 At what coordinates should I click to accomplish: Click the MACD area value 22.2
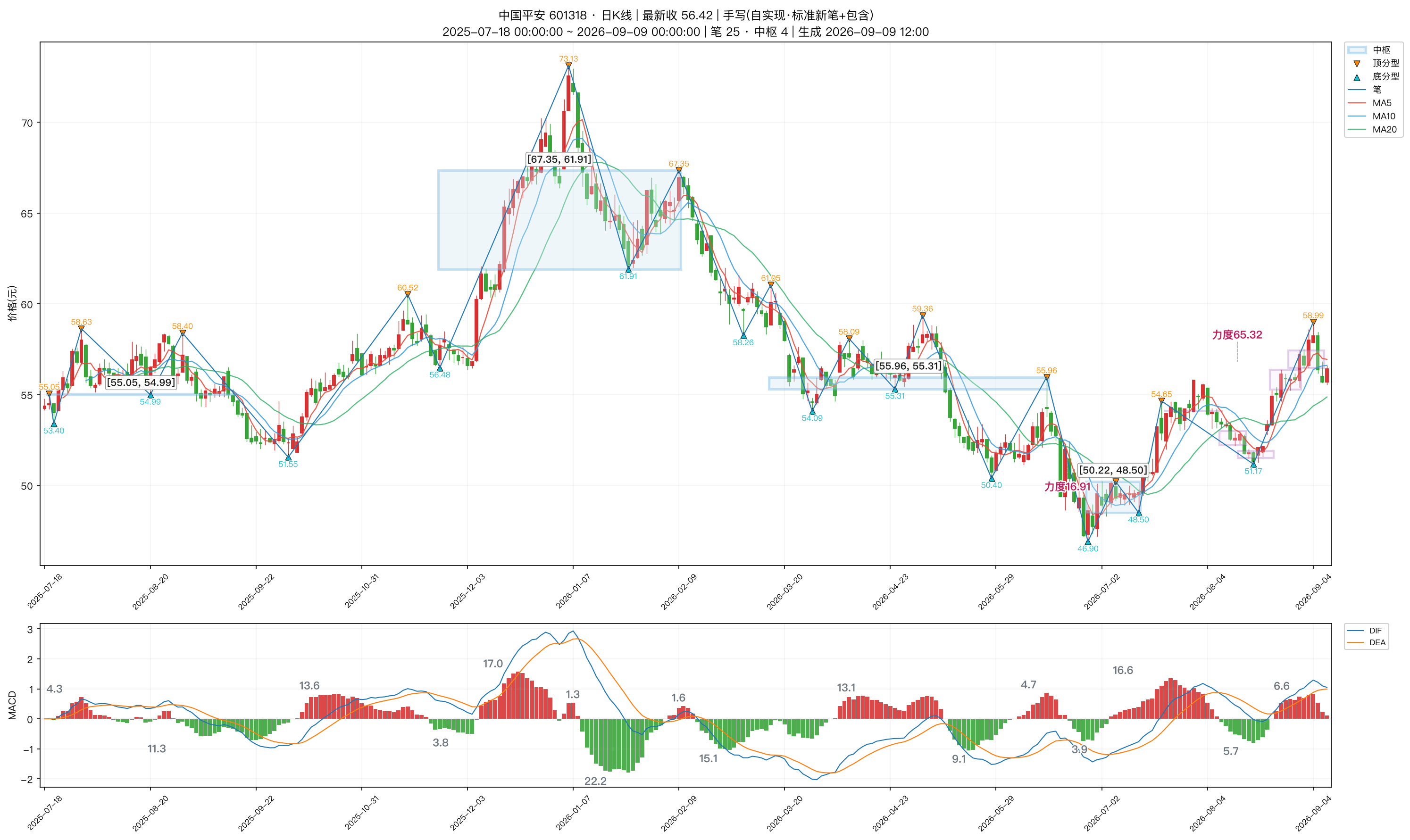click(x=595, y=781)
